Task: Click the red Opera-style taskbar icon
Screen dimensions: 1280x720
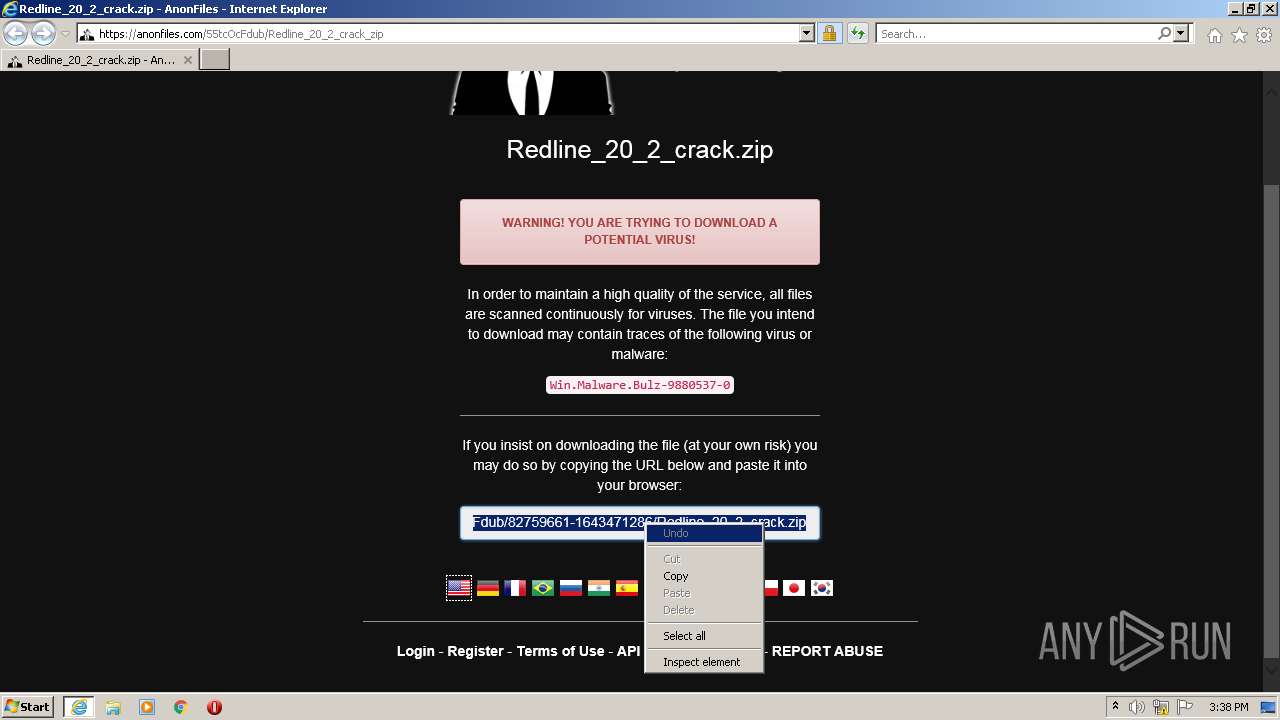Action: click(x=214, y=707)
